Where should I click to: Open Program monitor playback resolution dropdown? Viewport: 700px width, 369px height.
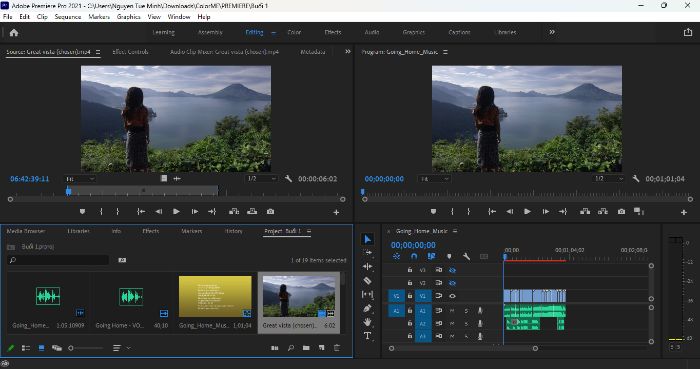(609, 178)
